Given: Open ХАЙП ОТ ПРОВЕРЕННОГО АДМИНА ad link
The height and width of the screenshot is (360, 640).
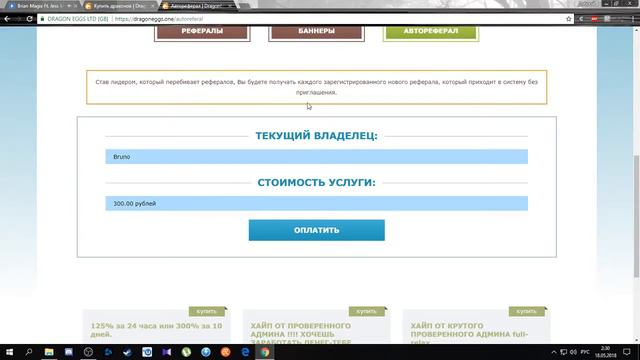Looking at the screenshot, I should [301, 334].
